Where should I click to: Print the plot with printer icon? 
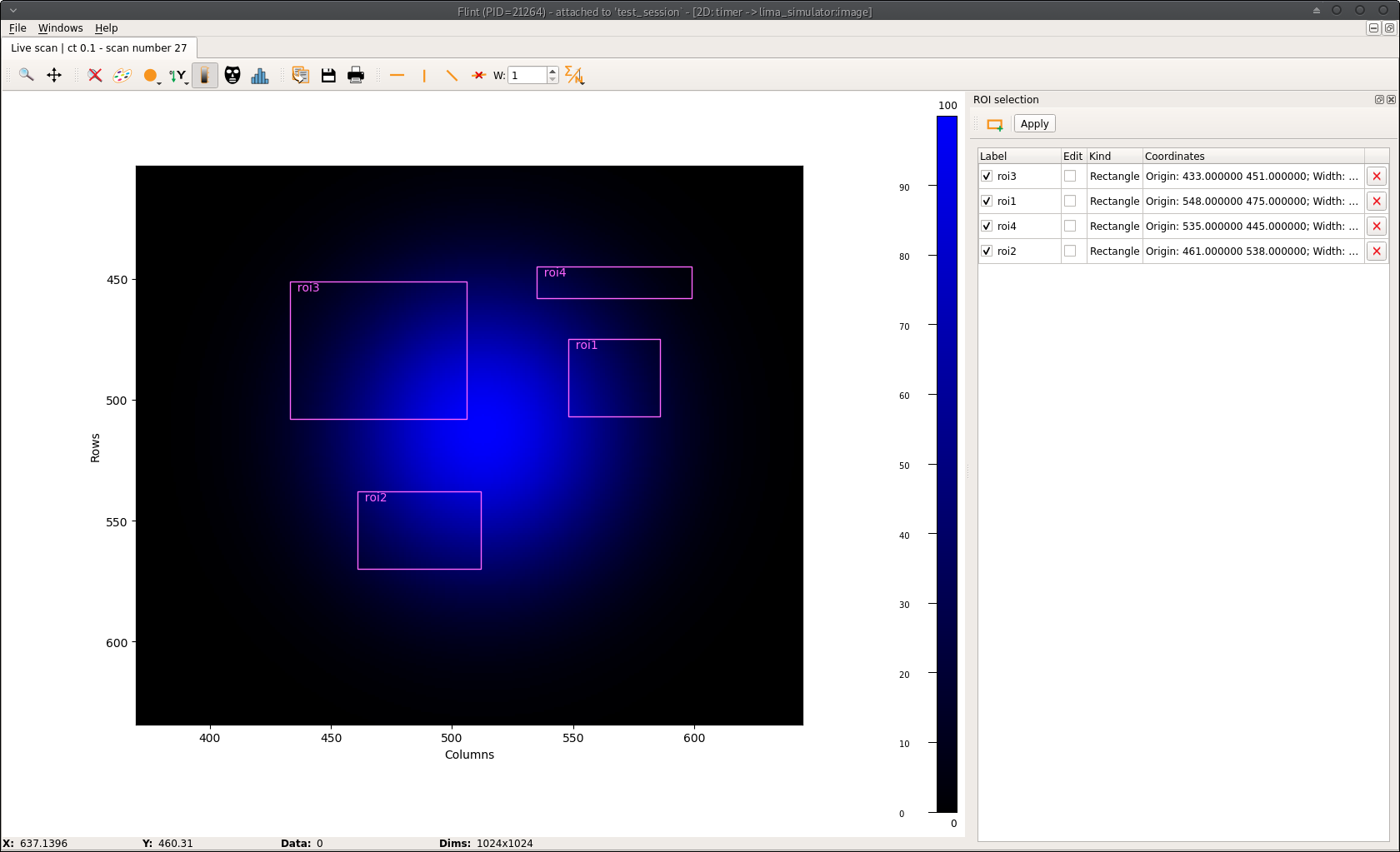tap(356, 75)
